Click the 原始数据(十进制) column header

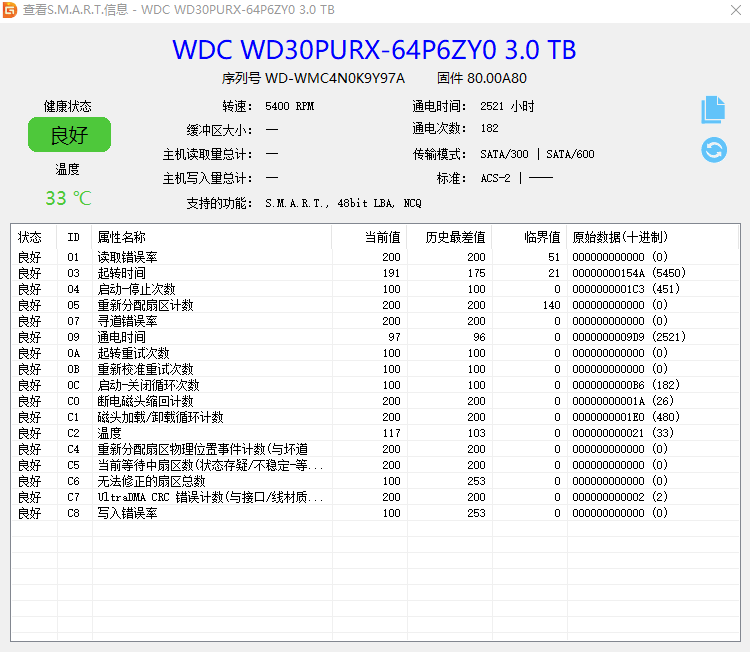click(x=619, y=237)
